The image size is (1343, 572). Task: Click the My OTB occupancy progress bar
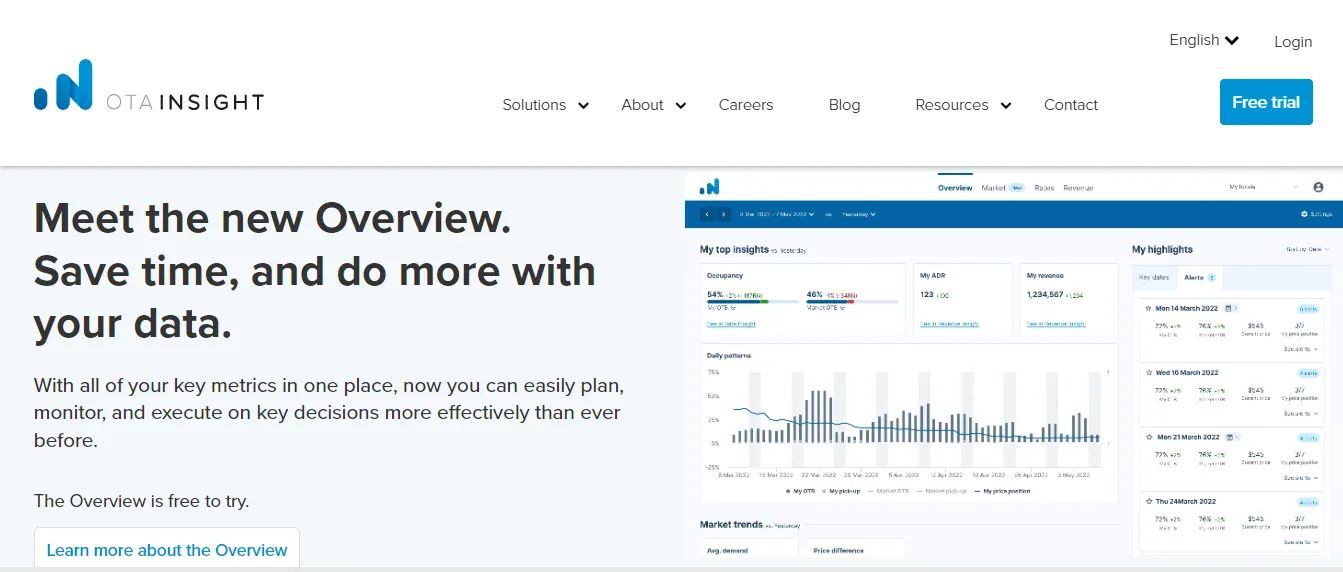(751, 301)
